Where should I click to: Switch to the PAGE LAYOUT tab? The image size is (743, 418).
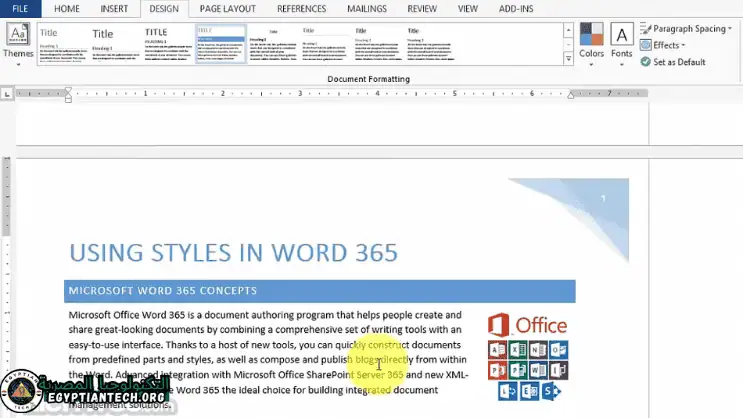(x=227, y=8)
